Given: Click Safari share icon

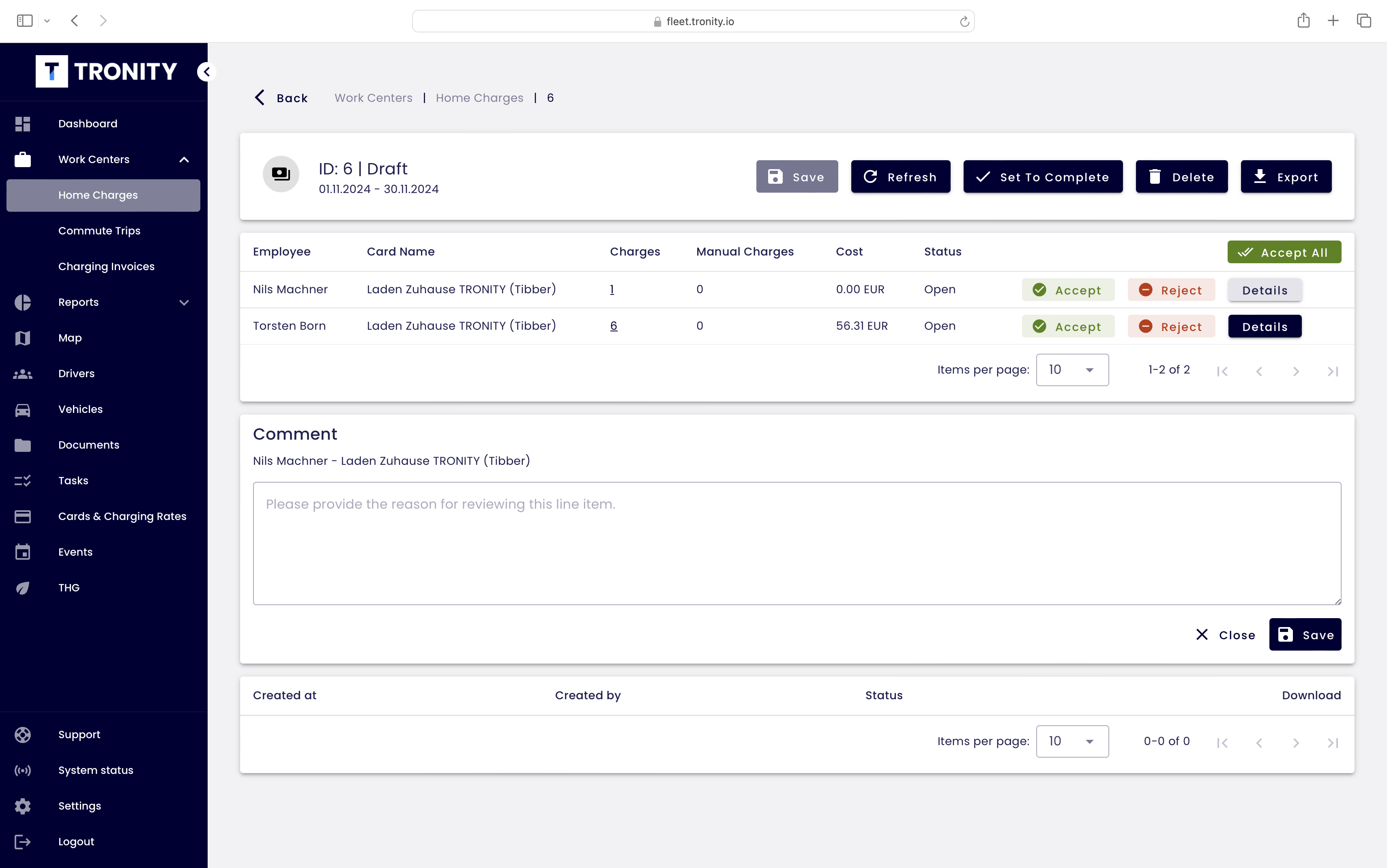Looking at the screenshot, I should 1303,21.
